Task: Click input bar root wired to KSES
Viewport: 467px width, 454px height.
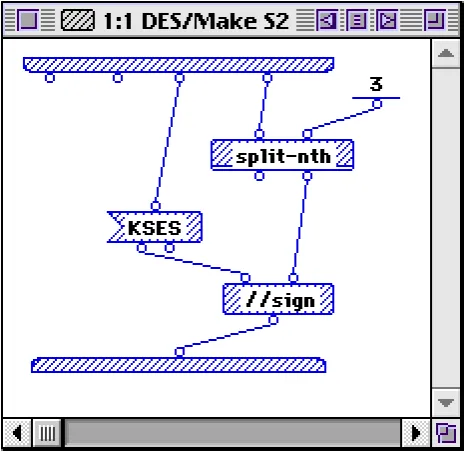Action: [x=179, y=78]
